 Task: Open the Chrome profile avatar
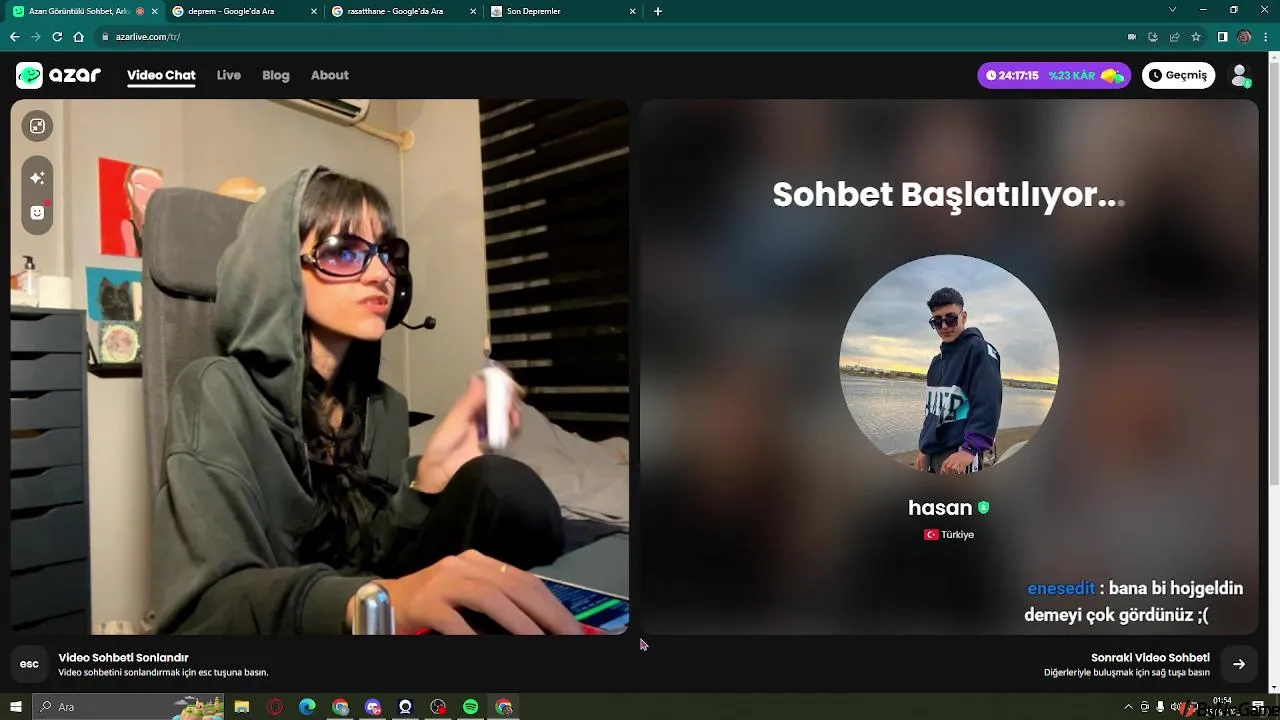click(1244, 37)
